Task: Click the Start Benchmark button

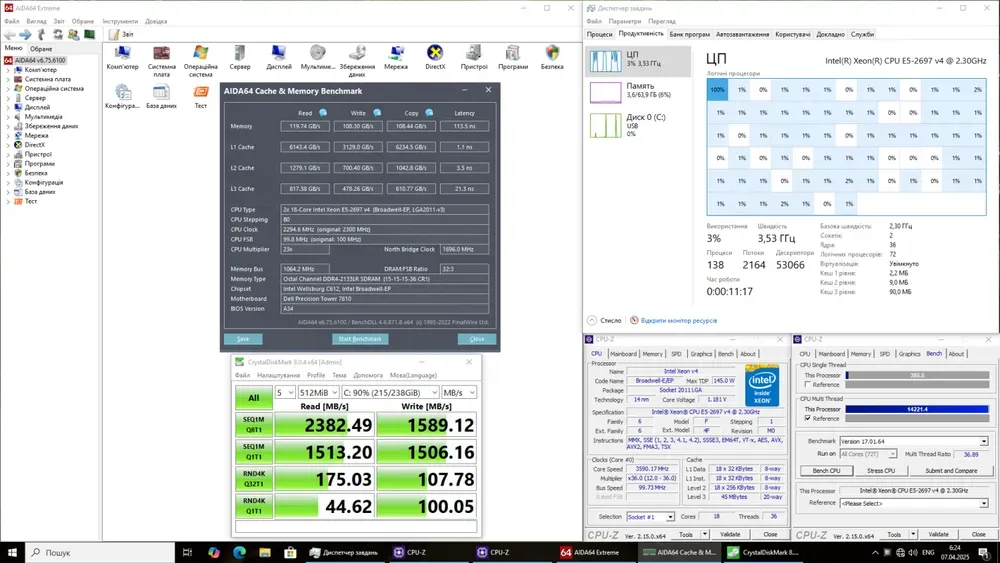Action: [359, 339]
